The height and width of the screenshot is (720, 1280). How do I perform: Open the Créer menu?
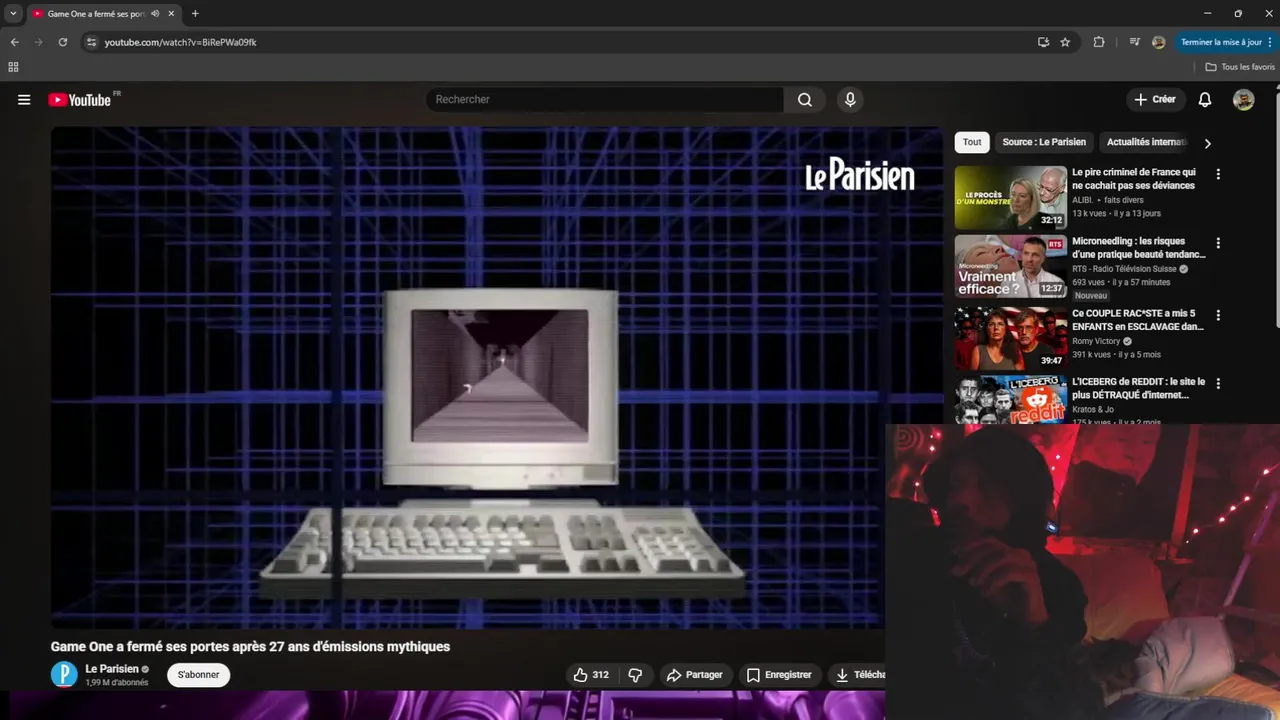pyautogui.click(x=1155, y=99)
